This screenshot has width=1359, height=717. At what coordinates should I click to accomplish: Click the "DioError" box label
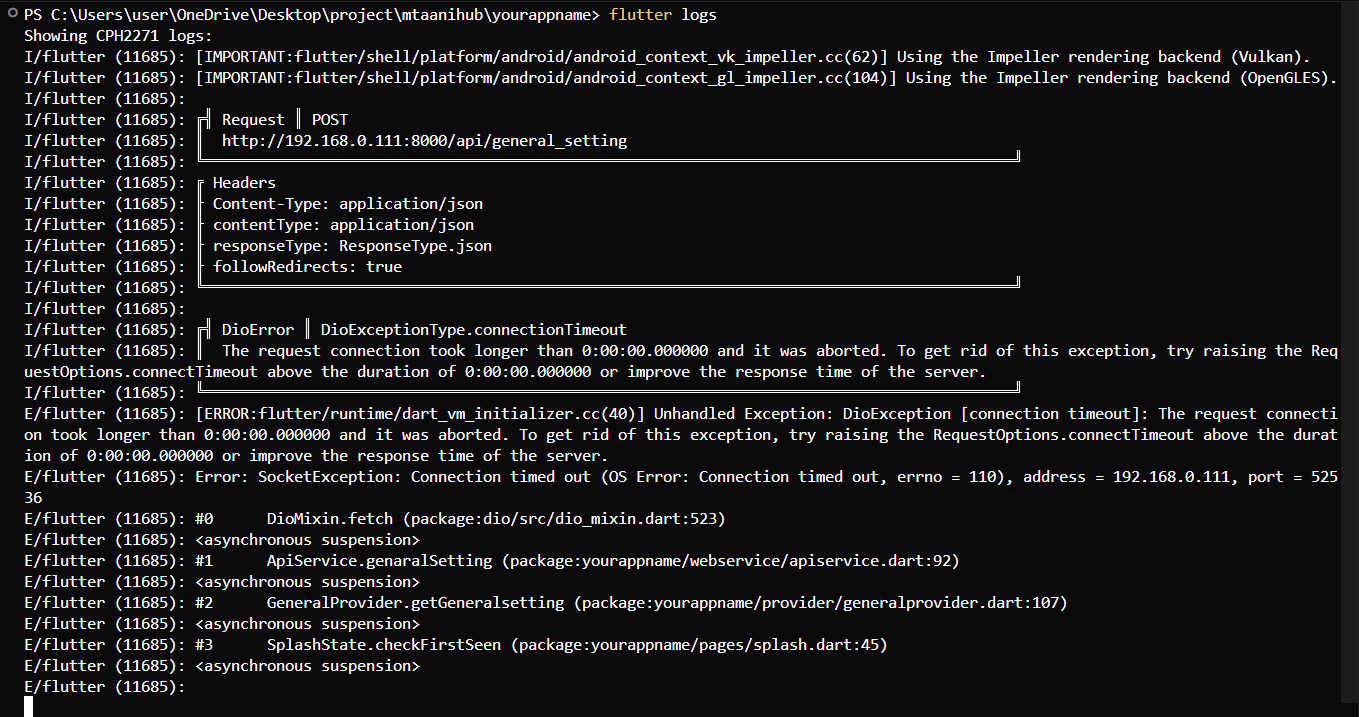[258, 330]
